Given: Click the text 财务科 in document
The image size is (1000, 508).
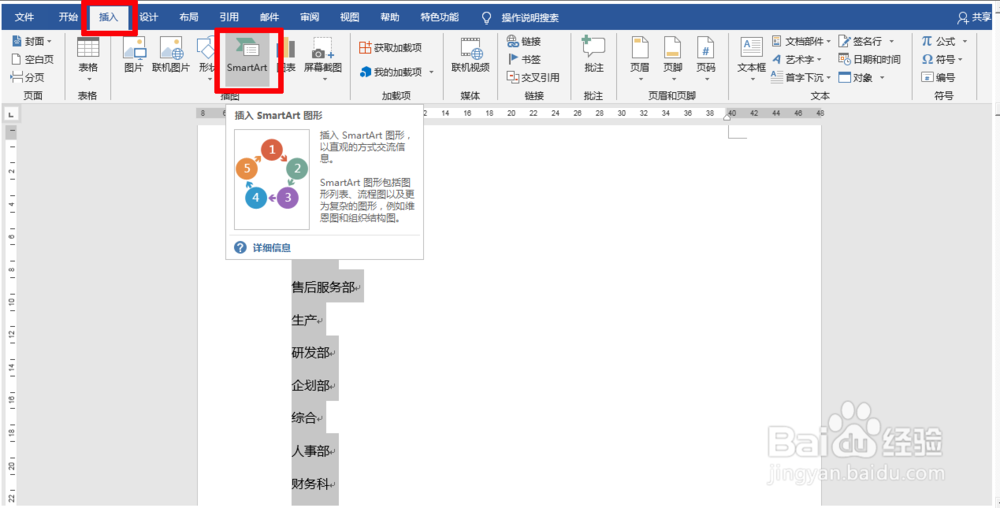Looking at the screenshot, I should click(311, 484).
